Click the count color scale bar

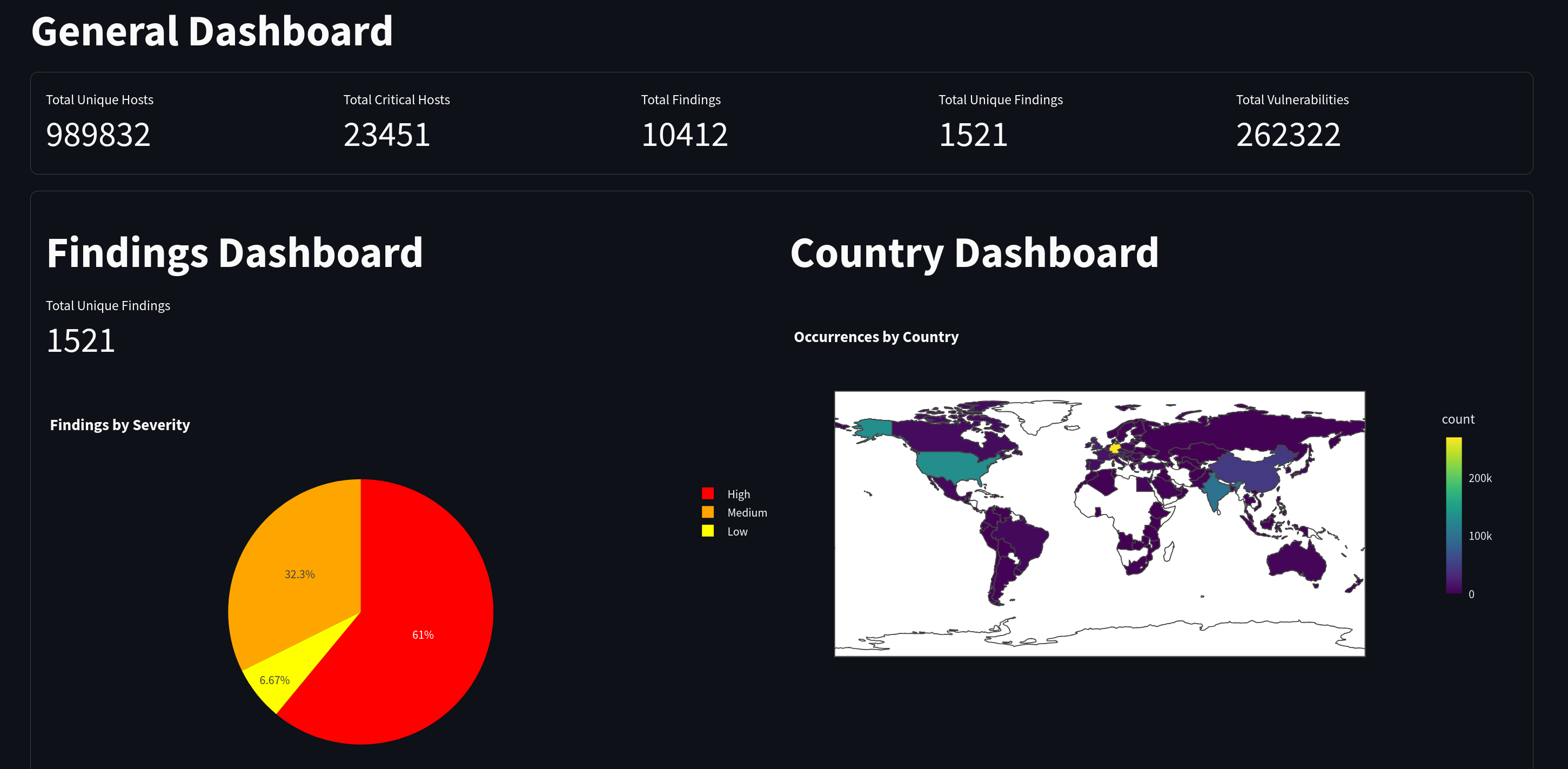(1453, 515)
